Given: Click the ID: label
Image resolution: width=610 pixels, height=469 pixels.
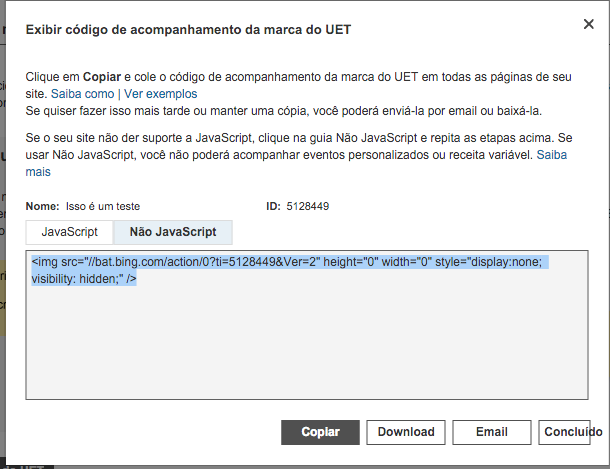Looking at the screenshot, I should 273,206.
